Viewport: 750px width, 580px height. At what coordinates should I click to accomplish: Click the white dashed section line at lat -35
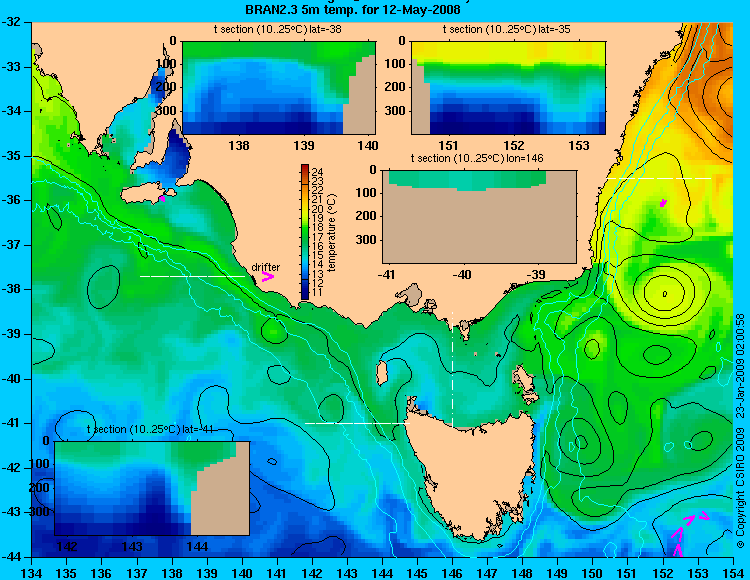point(659,178)
